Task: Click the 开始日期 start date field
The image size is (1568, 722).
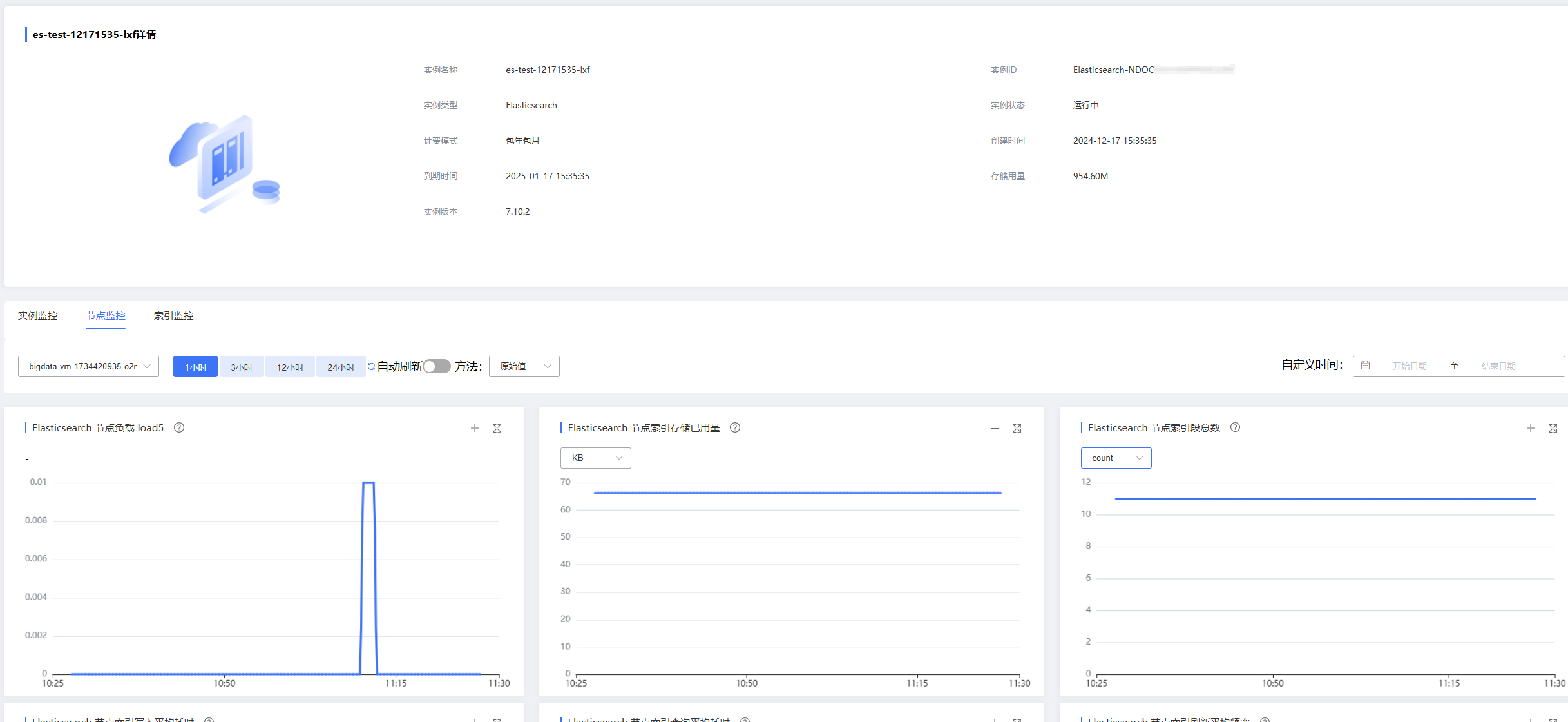Action: pyautogui.click(x=1410, y=366)
